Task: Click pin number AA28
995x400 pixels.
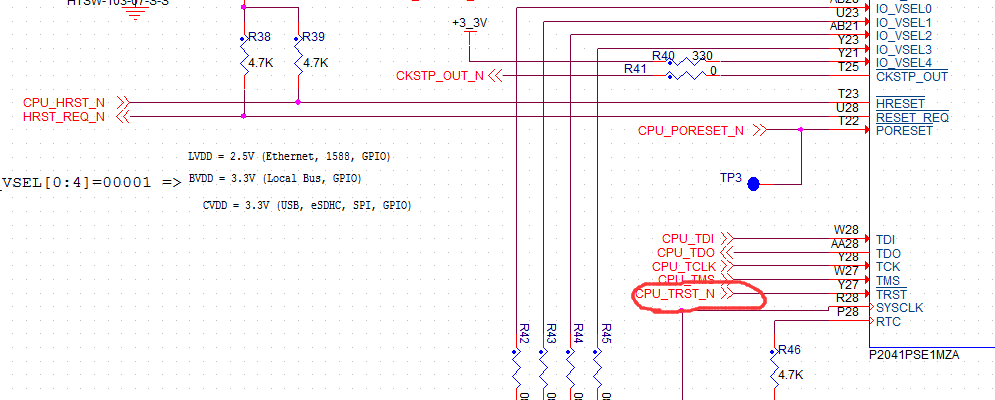Action: click(845, 243)
